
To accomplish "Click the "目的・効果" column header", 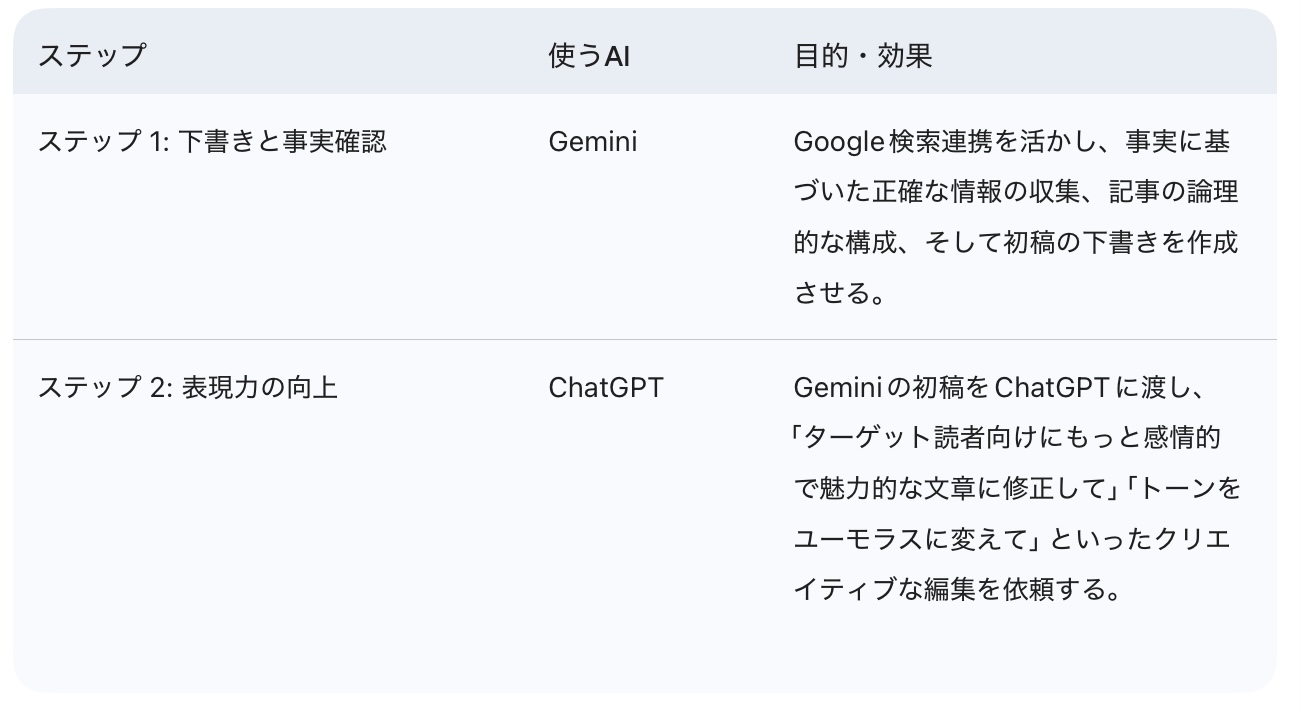I will pos(863,56).
